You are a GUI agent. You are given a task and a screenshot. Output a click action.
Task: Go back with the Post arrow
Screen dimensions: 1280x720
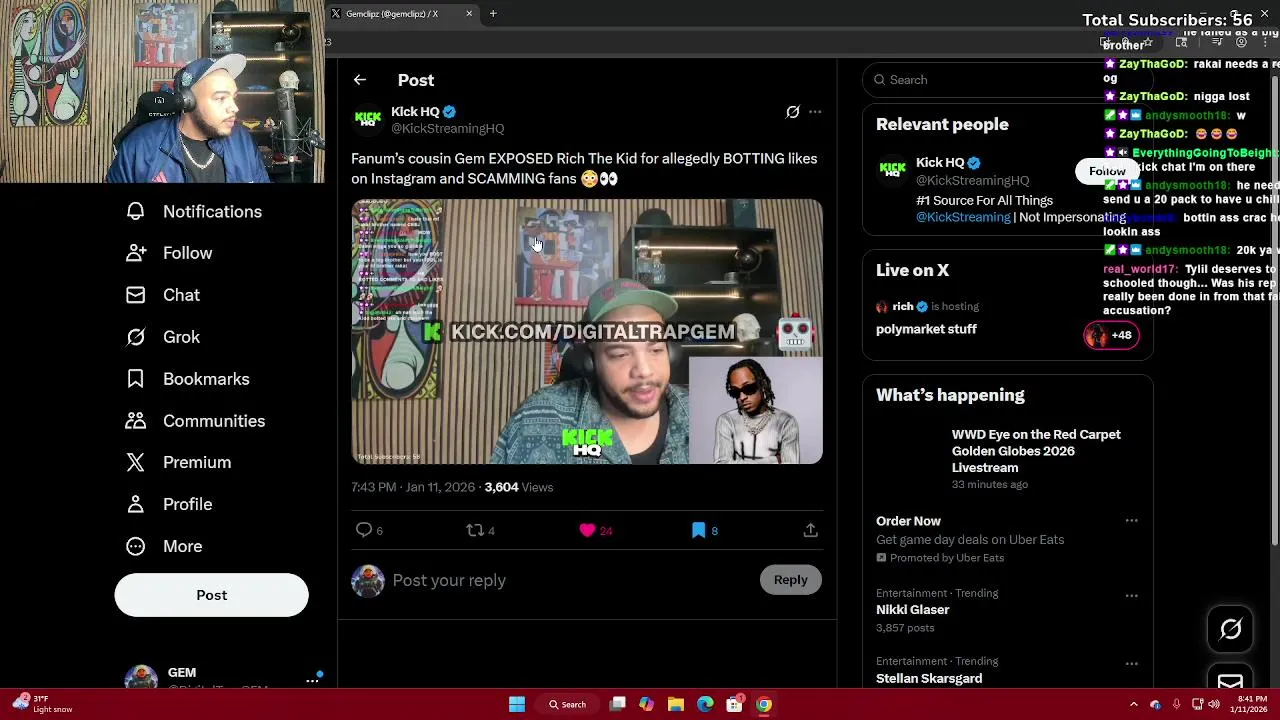click(360, 80)
